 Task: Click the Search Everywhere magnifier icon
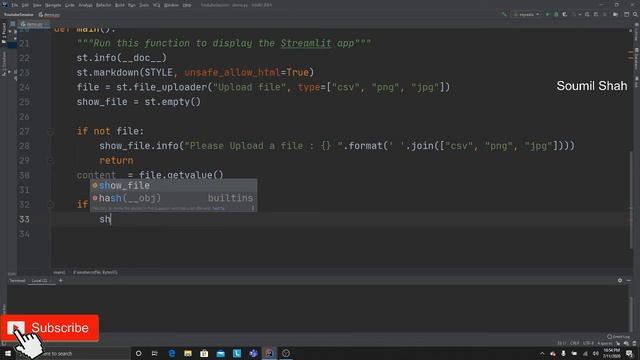(x=635, y=14)
